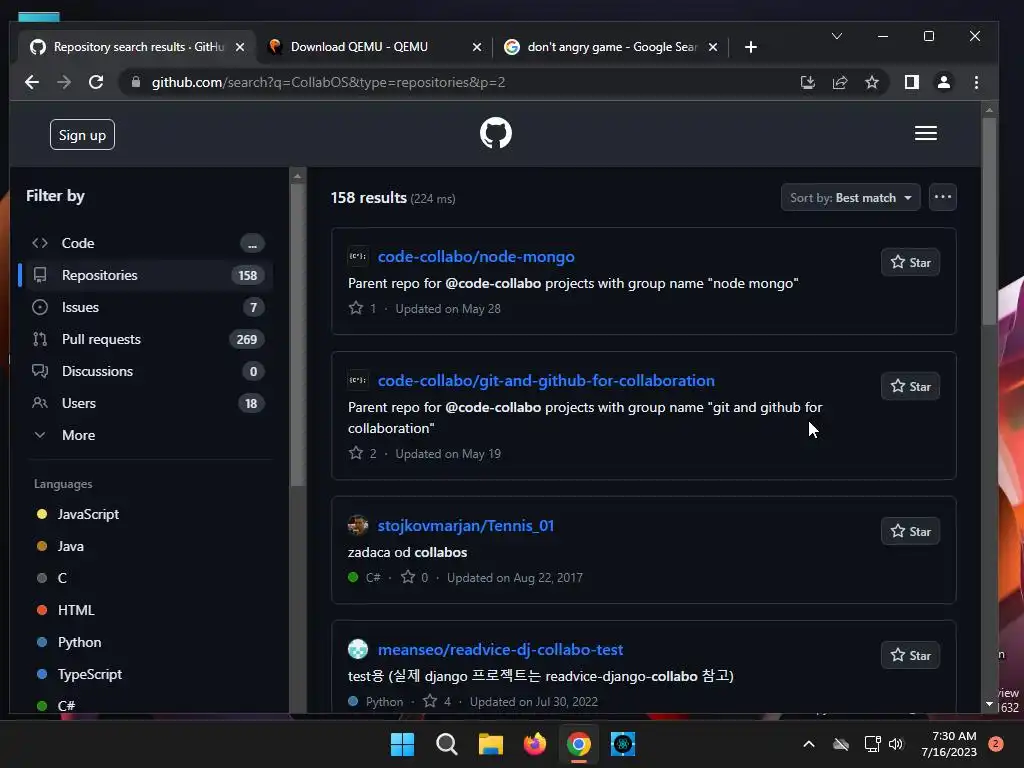Open notification center with the badge of 2
Image resolution: width=1024 pixels, height=768 pixels.
click(996, 744)
